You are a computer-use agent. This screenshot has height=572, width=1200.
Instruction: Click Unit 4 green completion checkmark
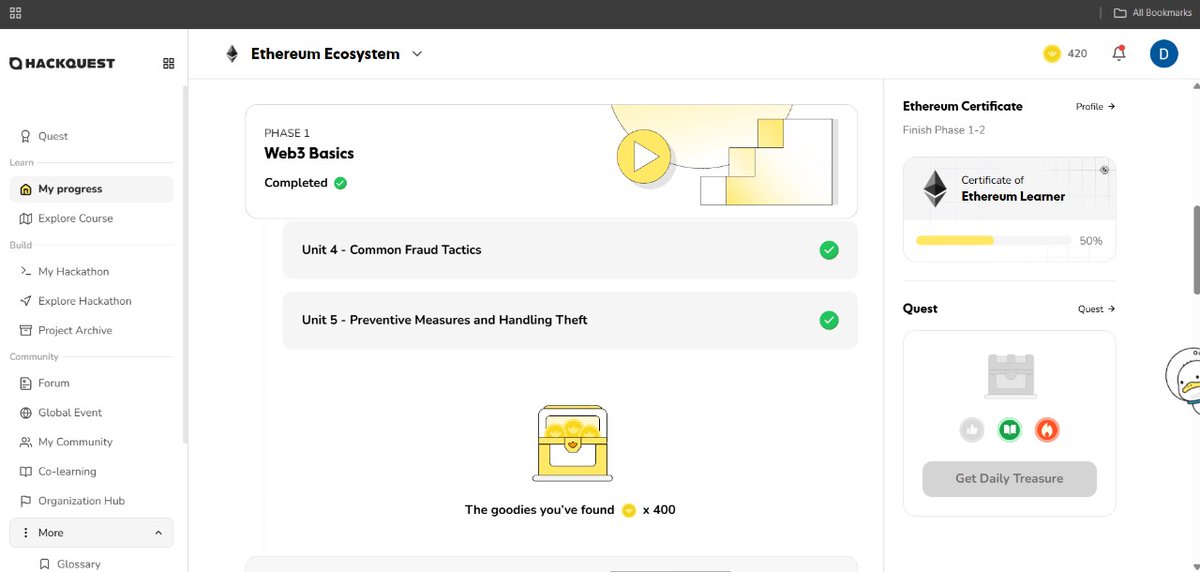(x=829, y=250)
